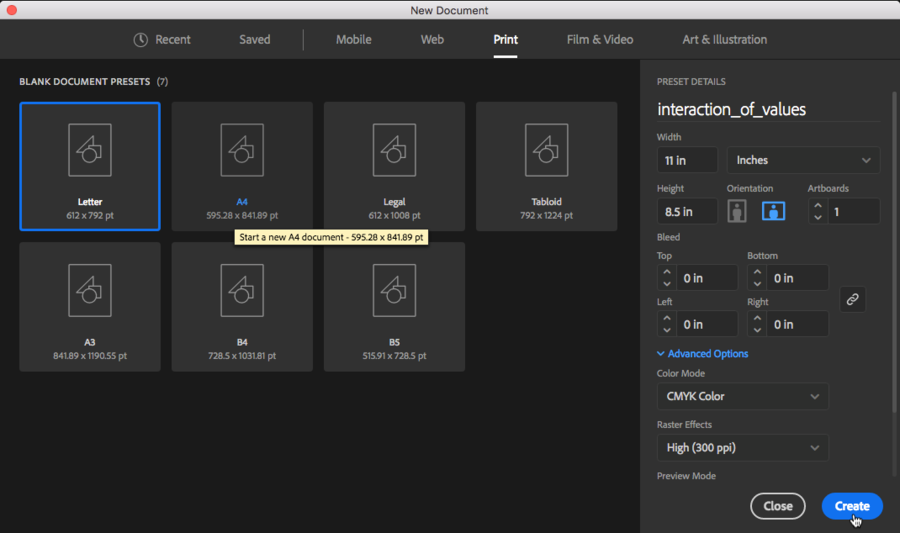Click the Create button

(852, 506)
